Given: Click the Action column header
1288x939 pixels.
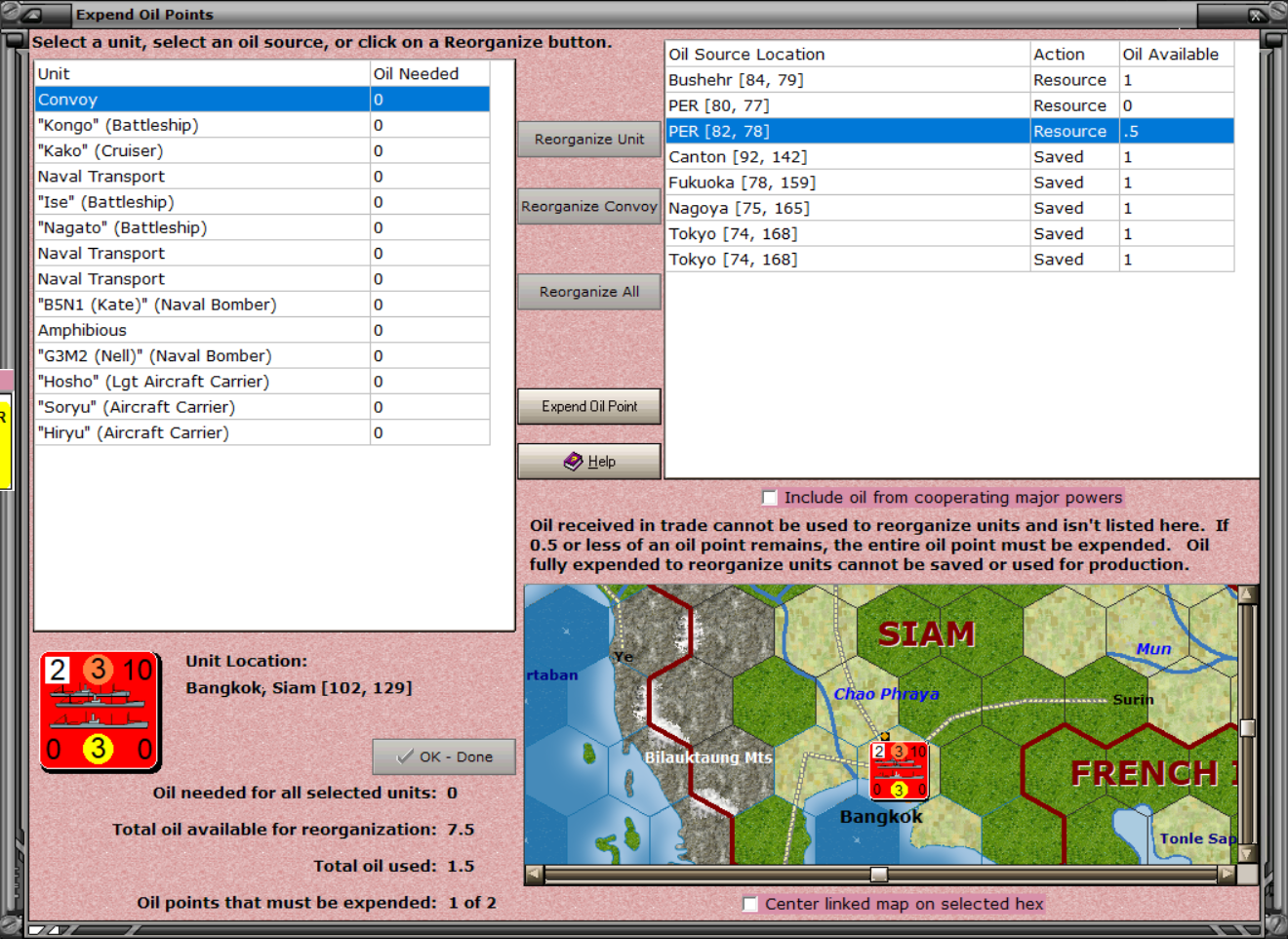Looking at the screenshot, I should coord(1074,55).
